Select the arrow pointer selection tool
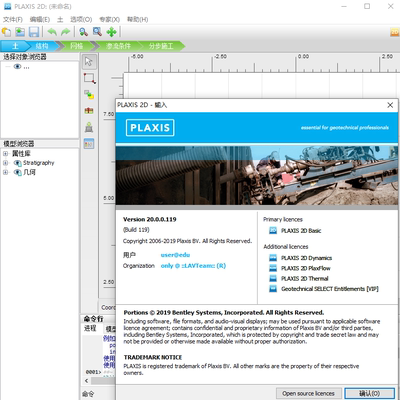Viewport: 400px width, 400px height. 89,62
